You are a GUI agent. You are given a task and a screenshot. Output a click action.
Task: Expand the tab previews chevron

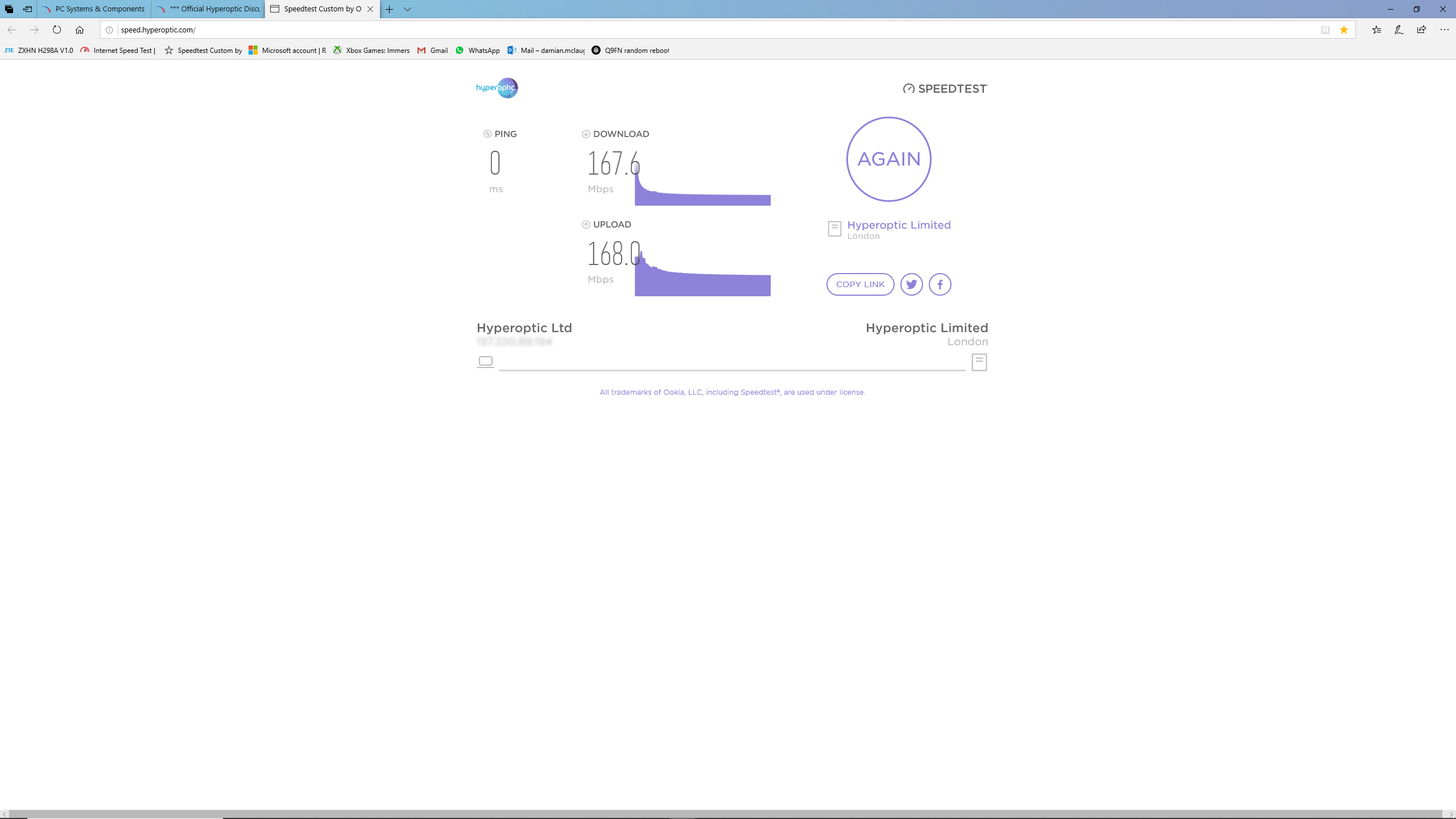[407, 9]
